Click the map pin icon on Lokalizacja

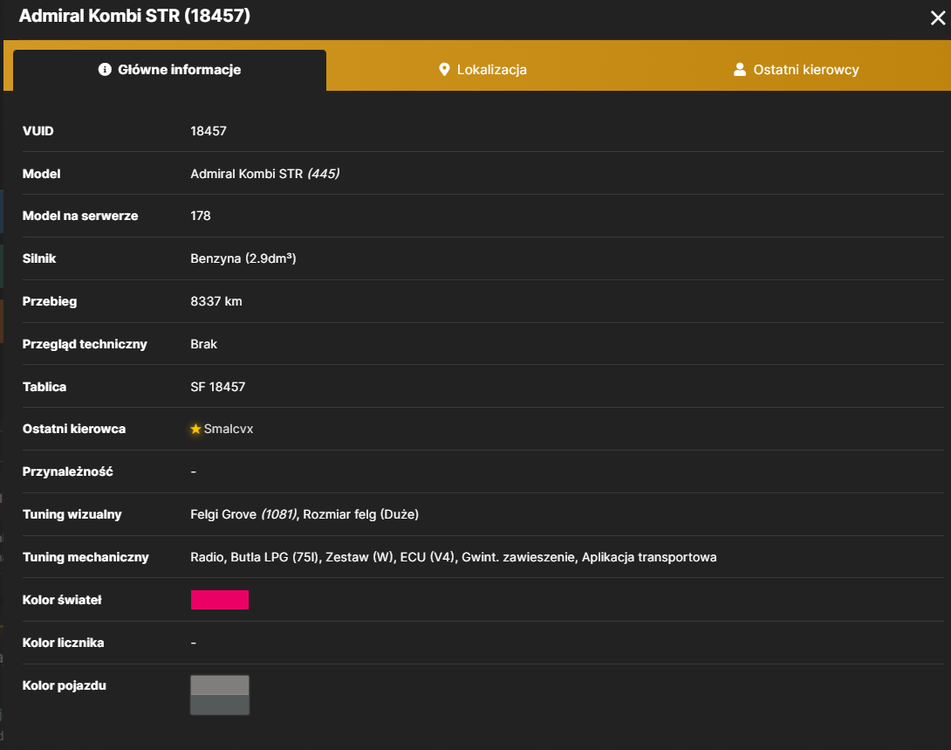444,70
